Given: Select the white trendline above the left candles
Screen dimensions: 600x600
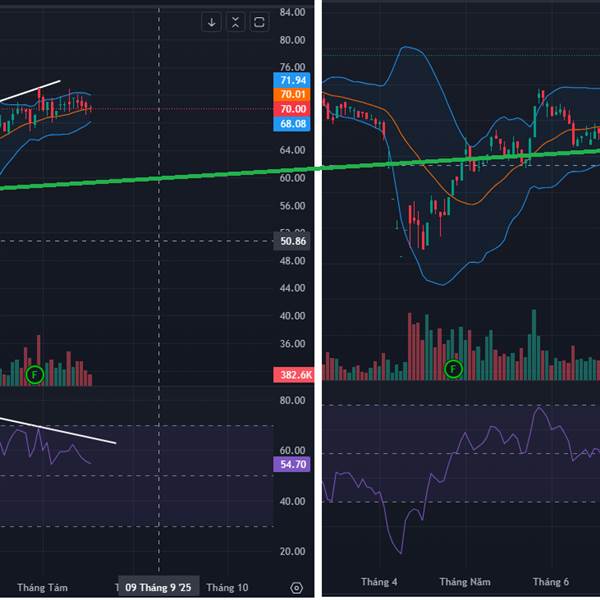Looking at the screenshot, I should (31, 91).
